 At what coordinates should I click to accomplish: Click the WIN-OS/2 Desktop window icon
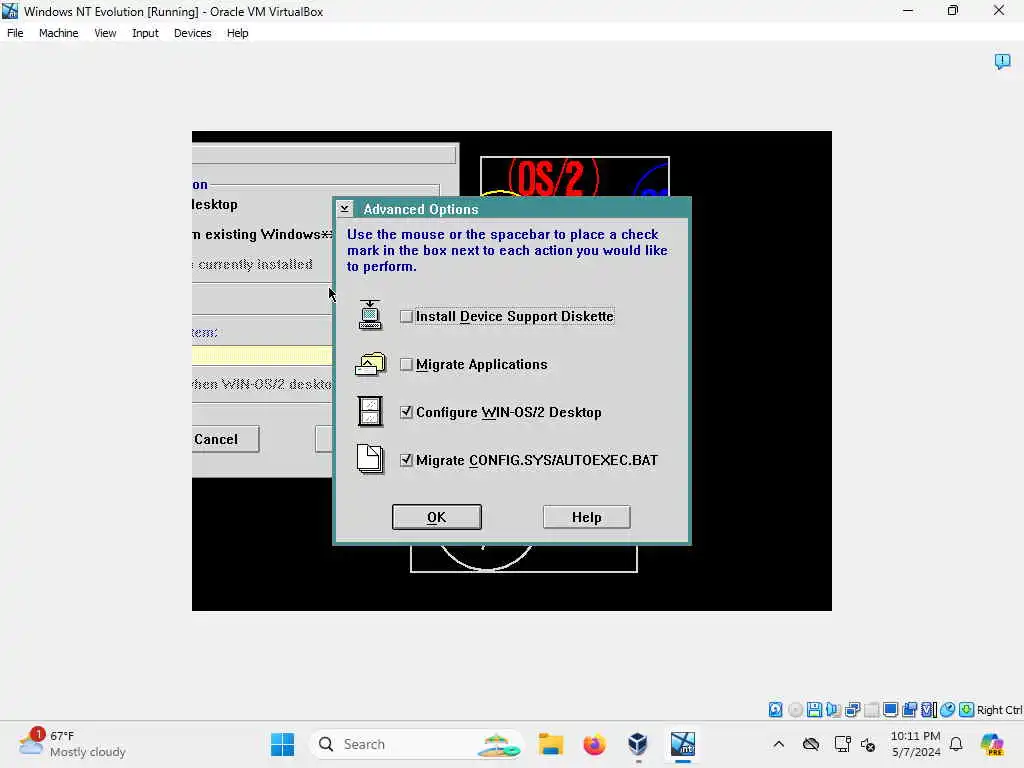pyautogui.click(x=370, y=411)
